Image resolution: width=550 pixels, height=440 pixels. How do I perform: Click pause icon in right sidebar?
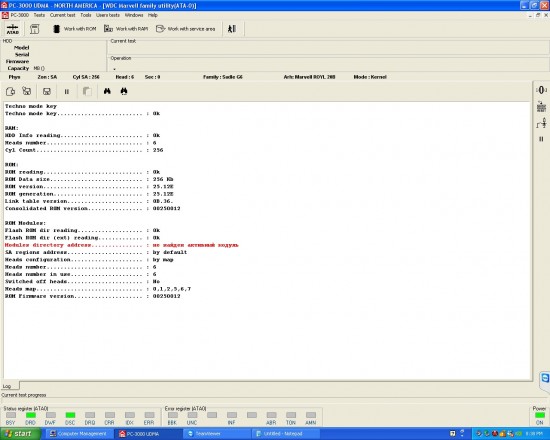[541, 139]
